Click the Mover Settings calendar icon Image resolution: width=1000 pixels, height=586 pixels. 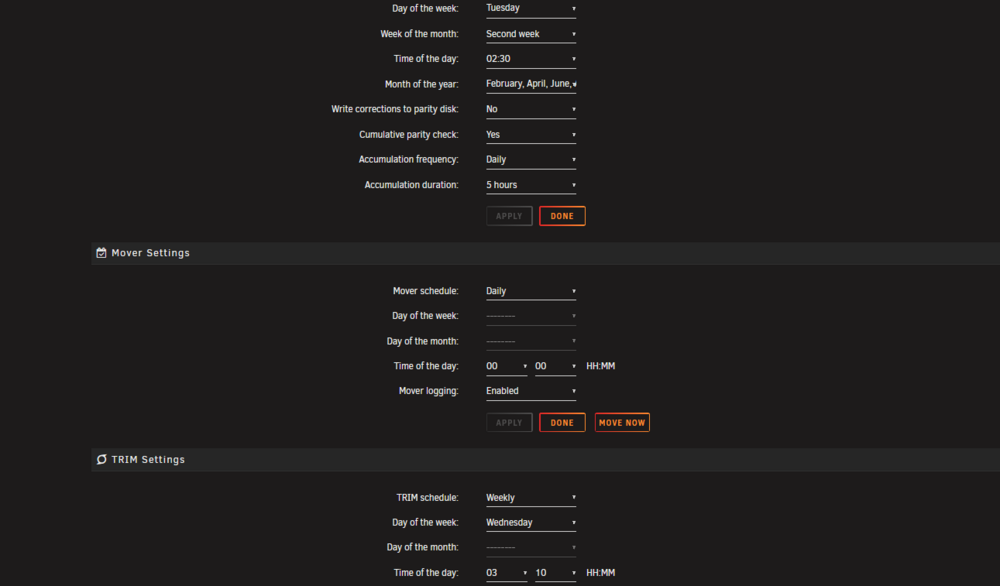[101, 253]
